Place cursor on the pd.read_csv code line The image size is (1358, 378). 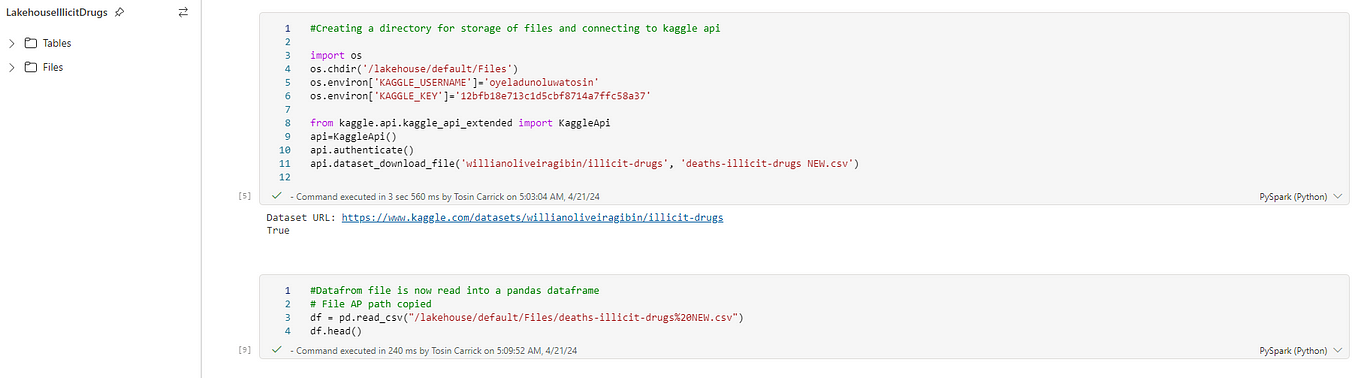click(x=530, y=317)
